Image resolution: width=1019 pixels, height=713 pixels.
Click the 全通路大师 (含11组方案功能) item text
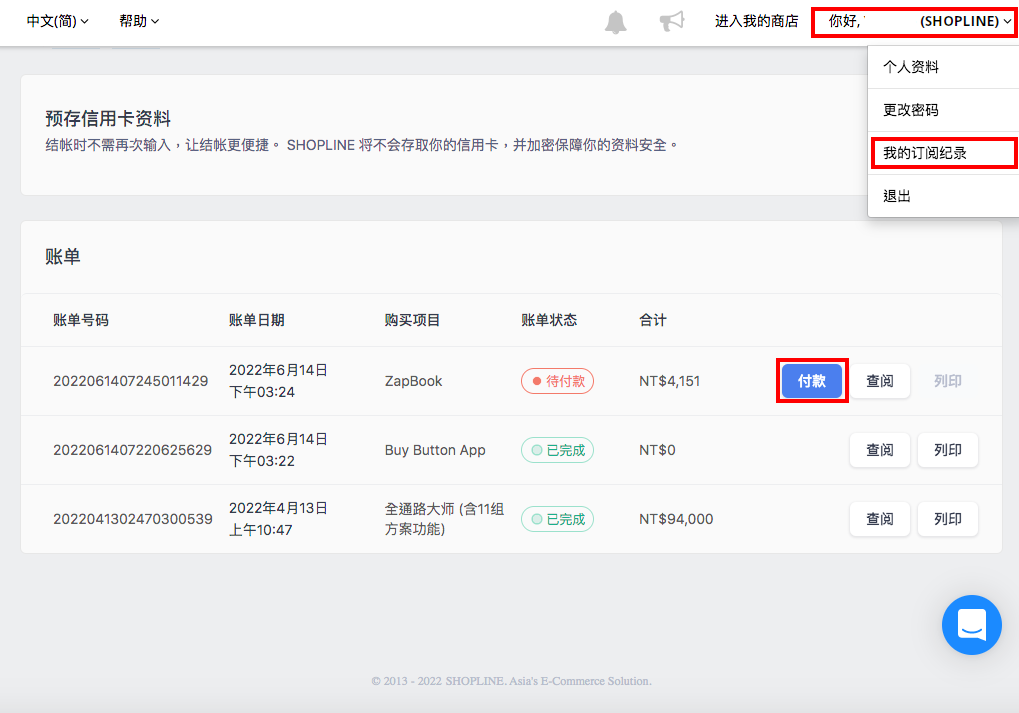445,519
